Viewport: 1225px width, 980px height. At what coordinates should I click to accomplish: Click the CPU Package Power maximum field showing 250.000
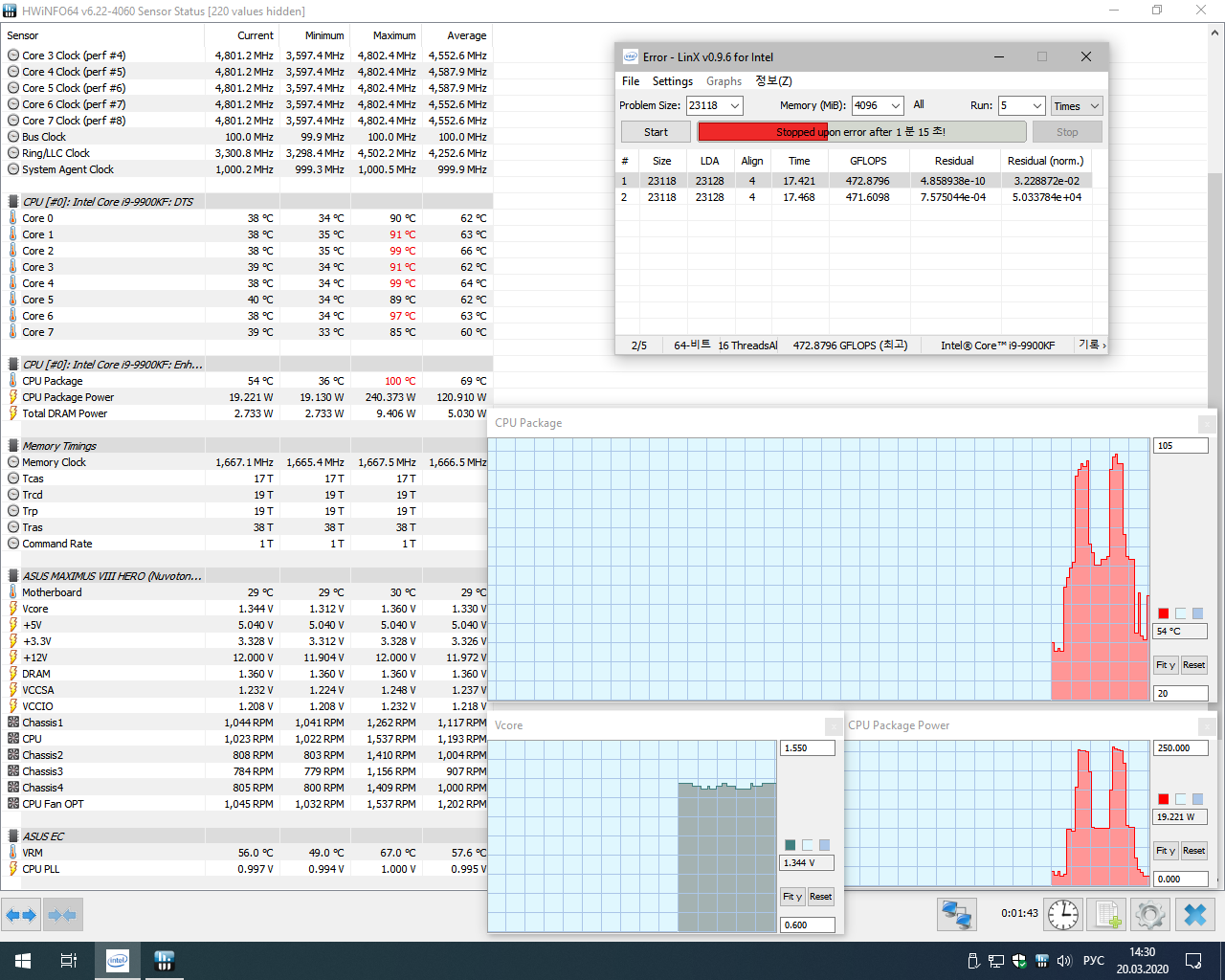point(1181,748)
